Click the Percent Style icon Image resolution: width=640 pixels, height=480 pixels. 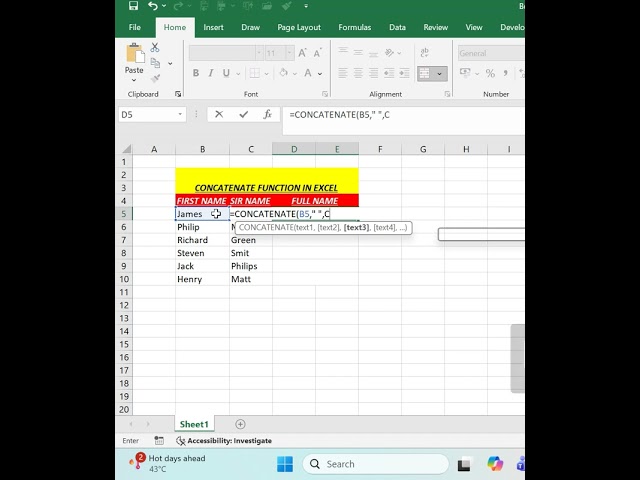point(490,73)
